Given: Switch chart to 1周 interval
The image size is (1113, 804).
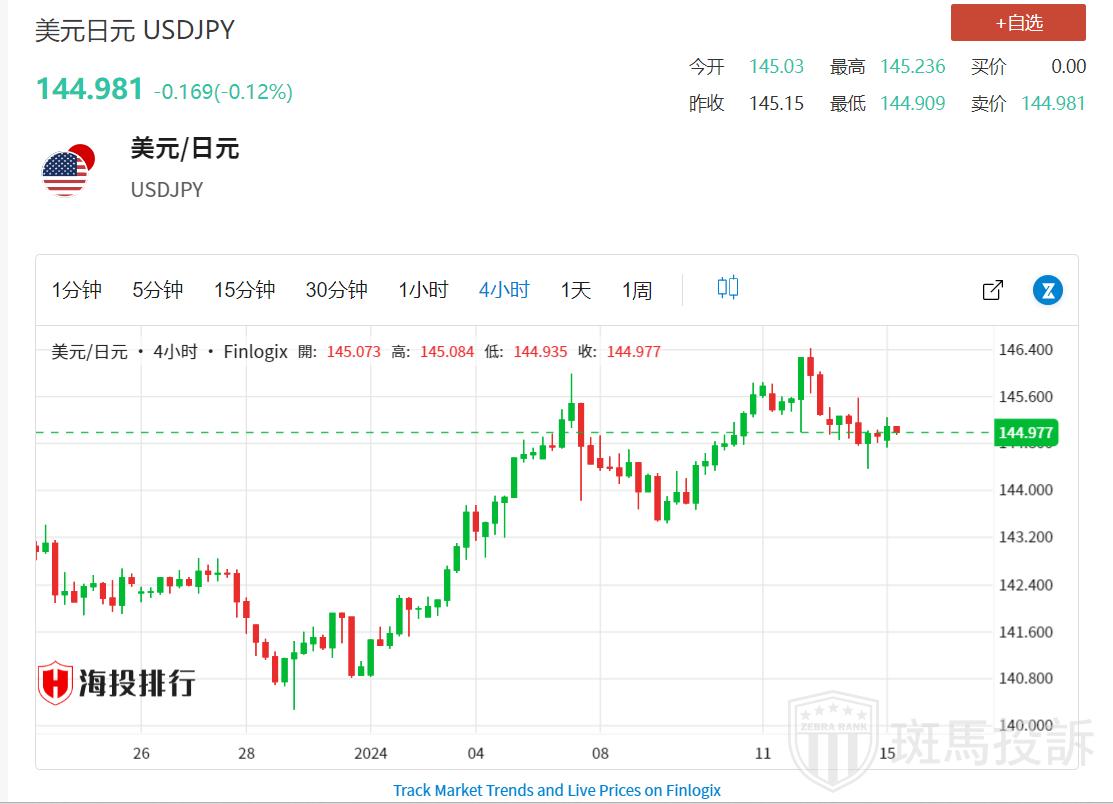Looking at the screenshot, I should pos(637,290).
